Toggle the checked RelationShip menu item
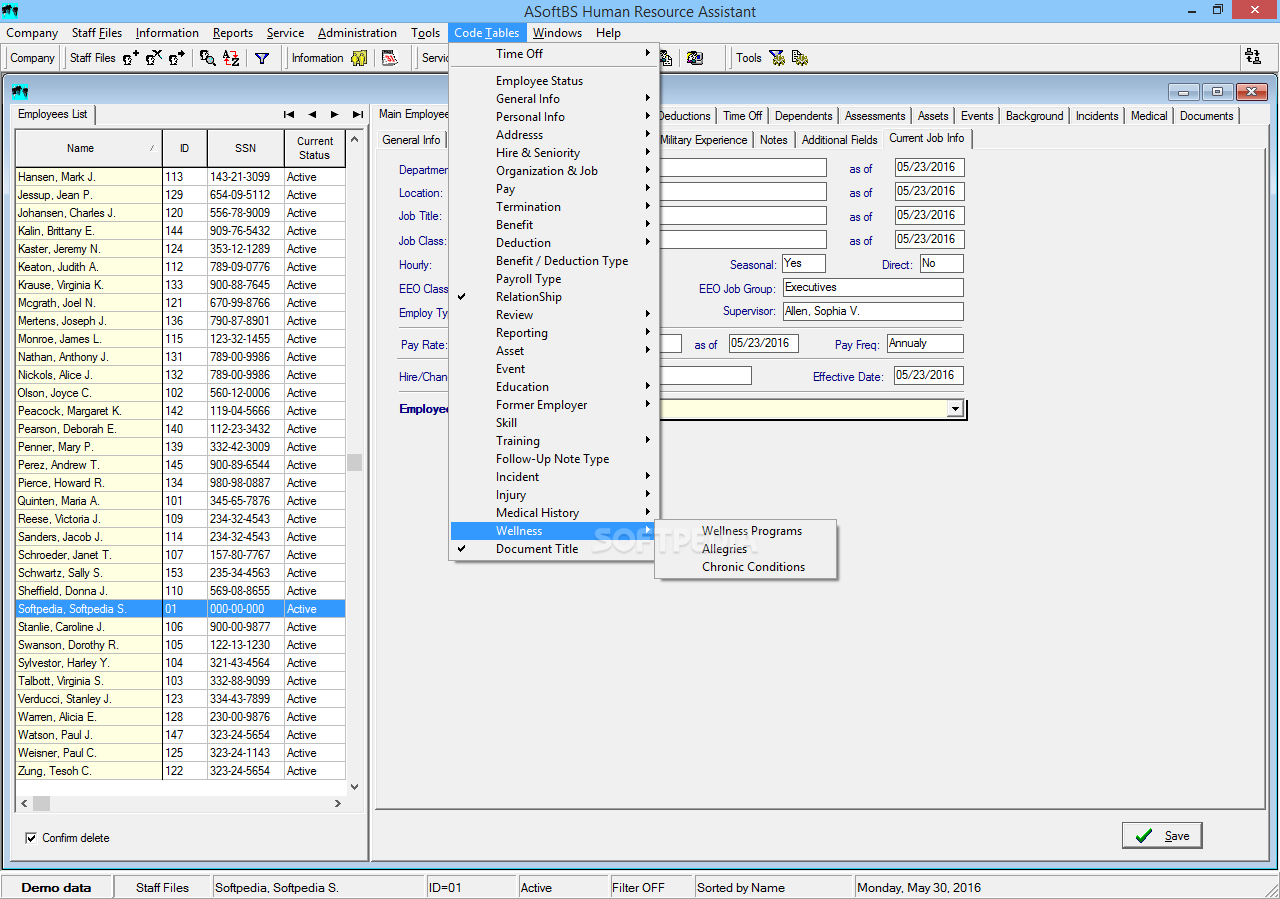Screen dimensions: 1280x899 point(528,297)
